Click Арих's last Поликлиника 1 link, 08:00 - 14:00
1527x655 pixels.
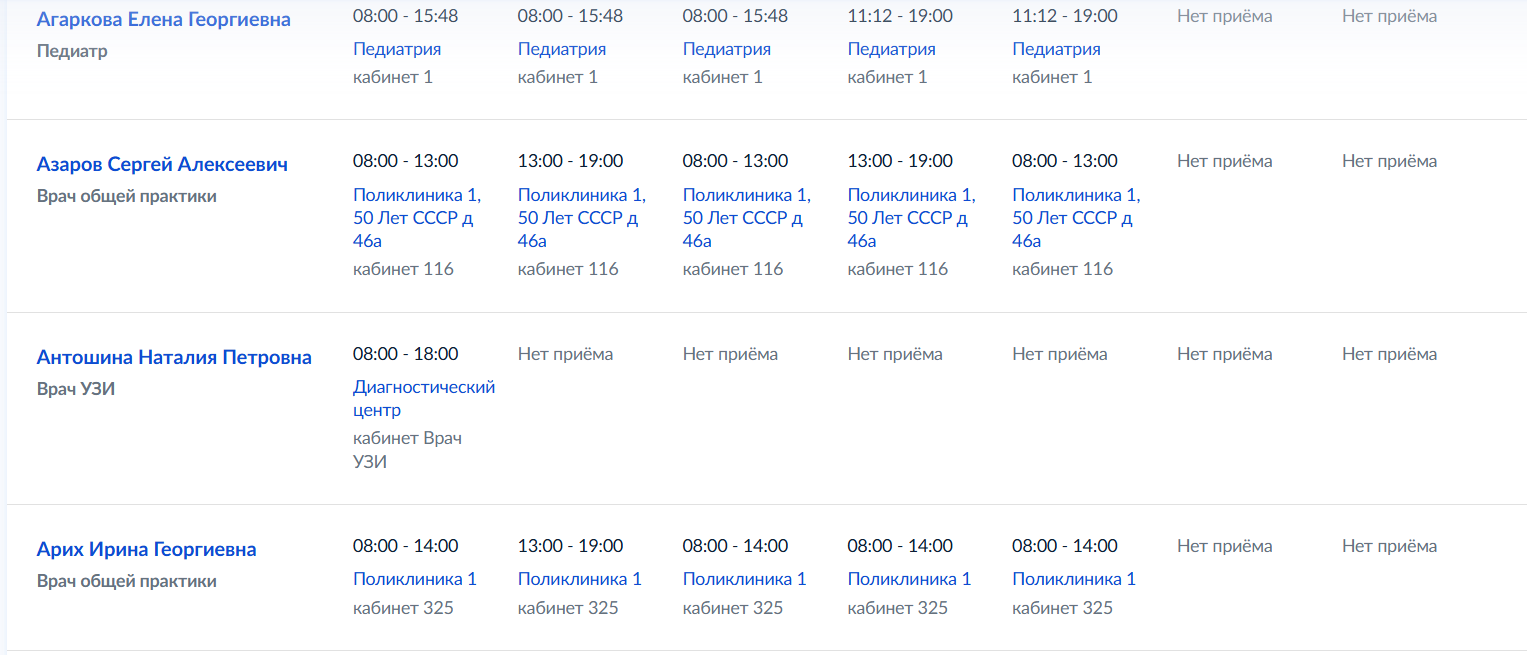pos(1074,579)
